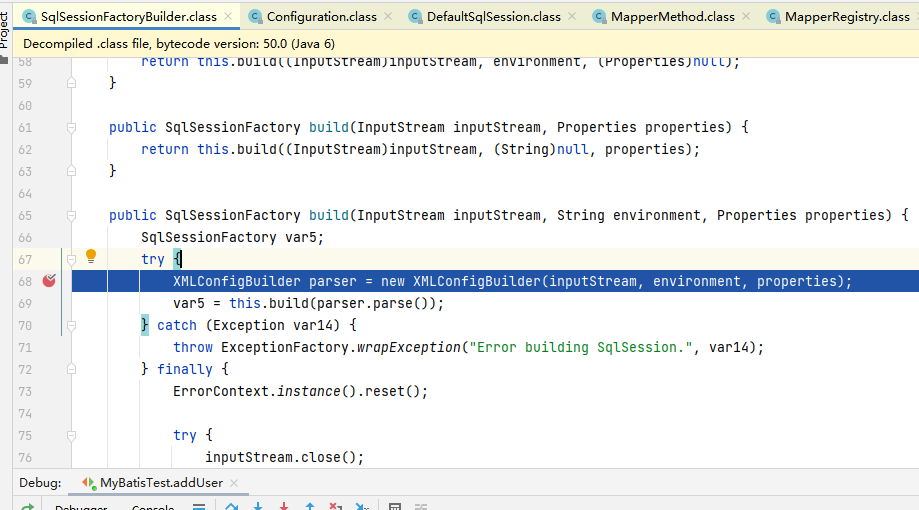Click "inputStream.close();" on line 76
This screenshot has width=919, height=510.
click(x=284, y=457)
